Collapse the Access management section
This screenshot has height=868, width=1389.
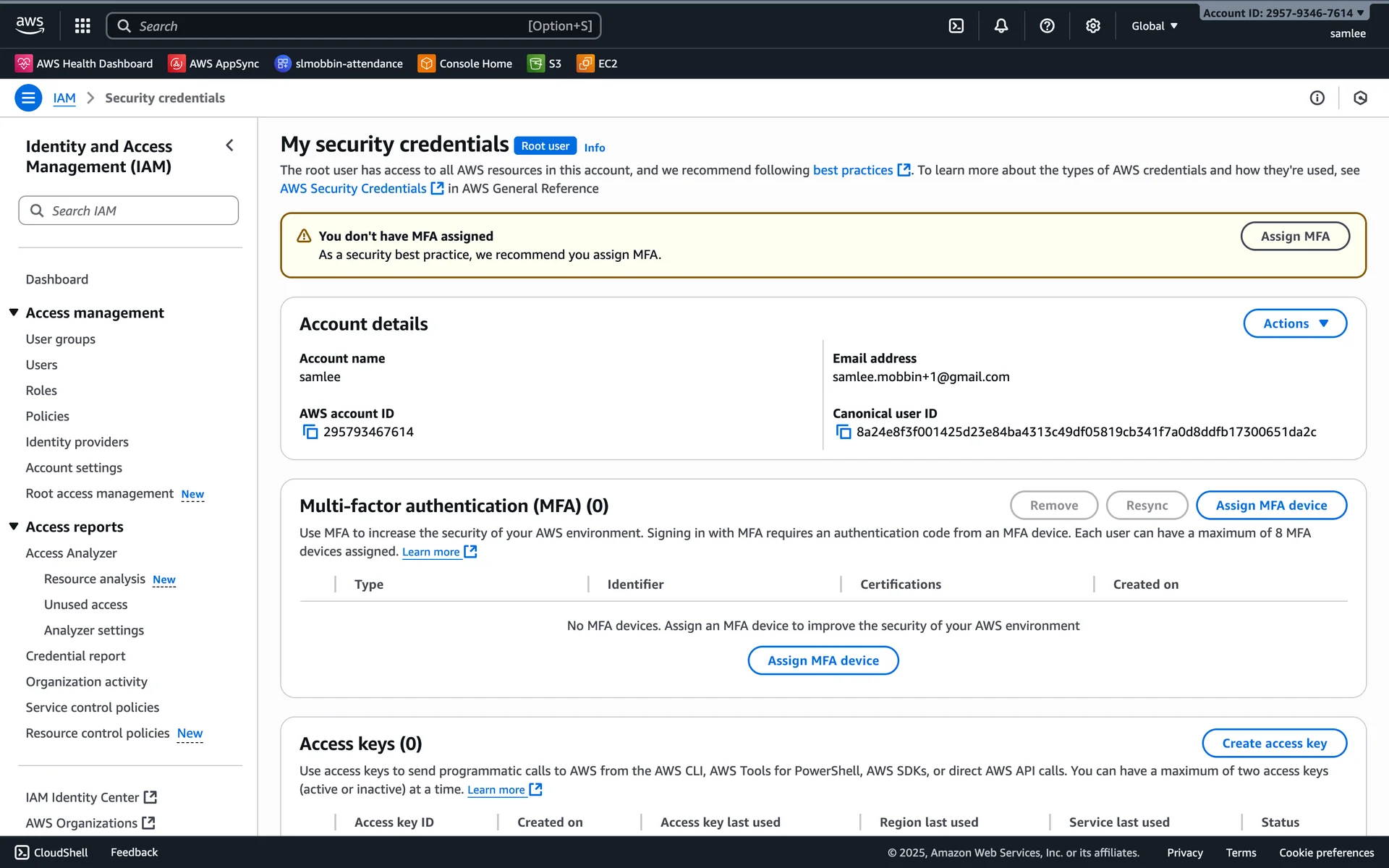tap(14, 312)
